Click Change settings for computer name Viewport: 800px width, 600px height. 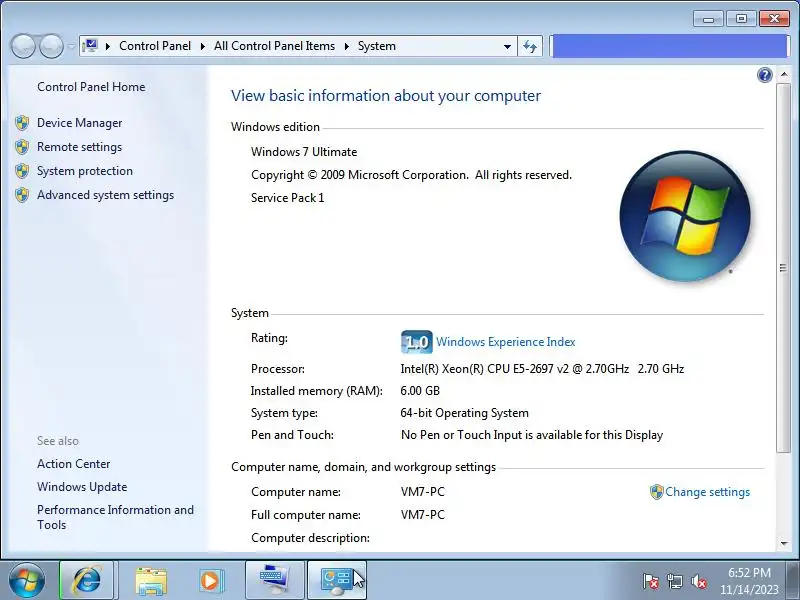click(x=707, y=492)
